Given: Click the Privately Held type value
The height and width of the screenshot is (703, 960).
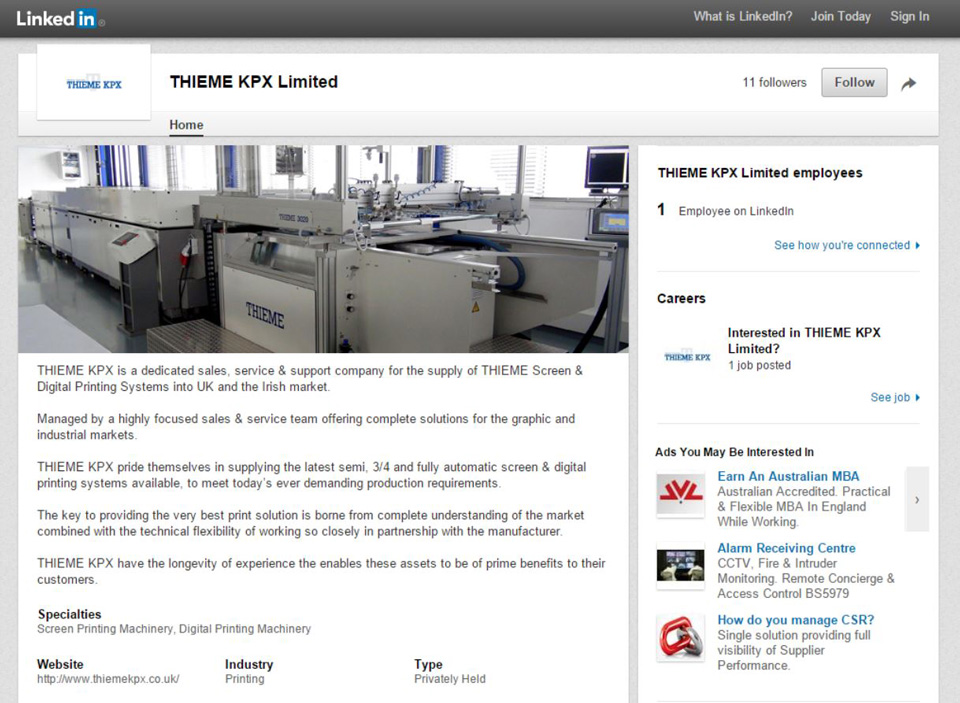Looking at the screenshot, I should pyautogui.click(x=450, y=679).
